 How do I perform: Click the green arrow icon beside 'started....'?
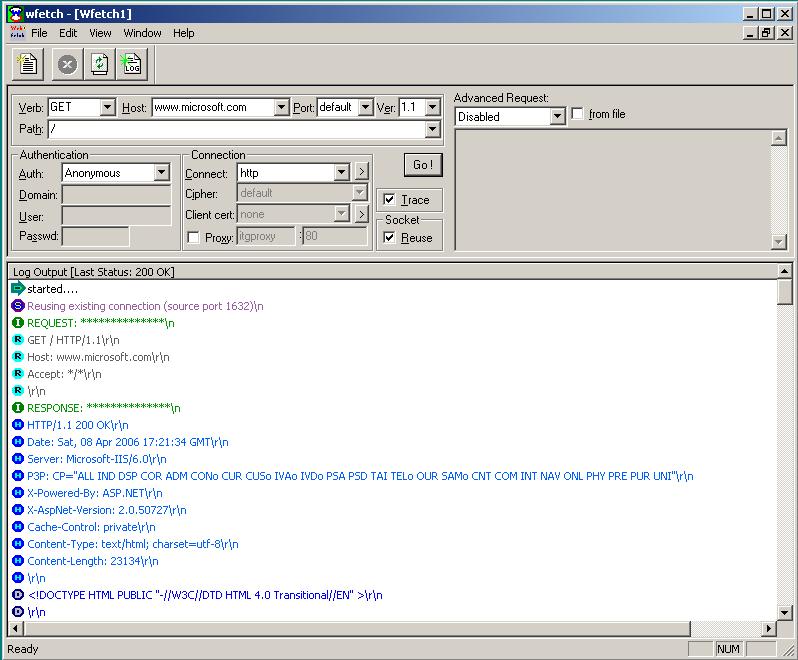coord(18,289)
